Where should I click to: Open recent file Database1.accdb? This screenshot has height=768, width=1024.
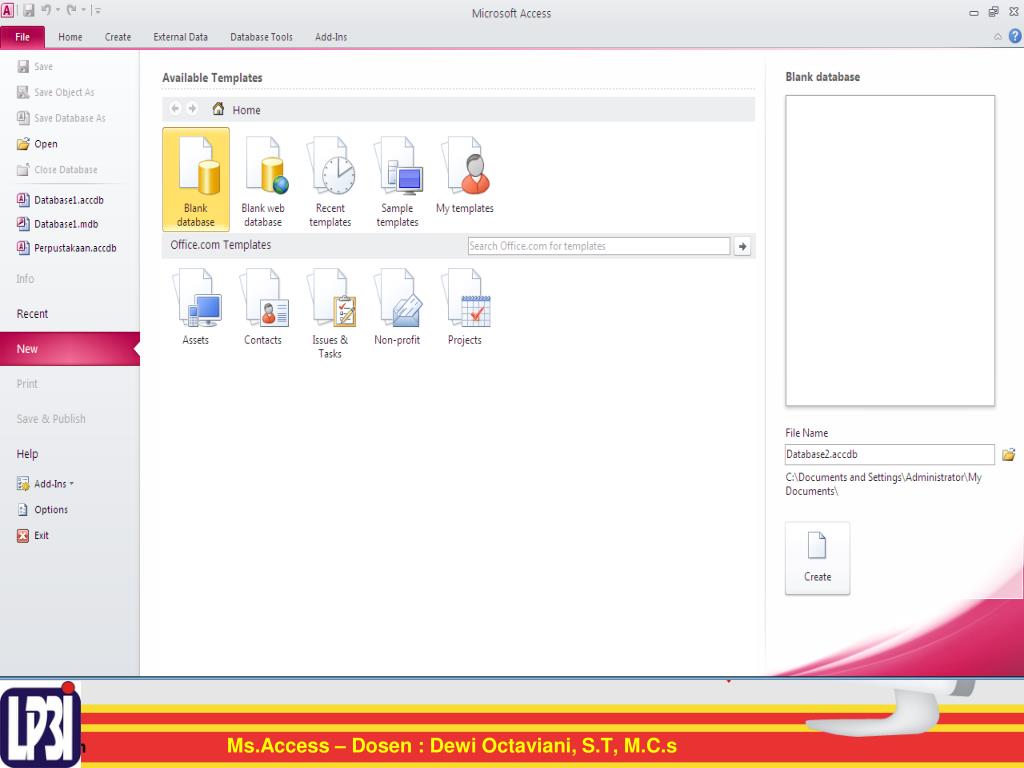60,200
